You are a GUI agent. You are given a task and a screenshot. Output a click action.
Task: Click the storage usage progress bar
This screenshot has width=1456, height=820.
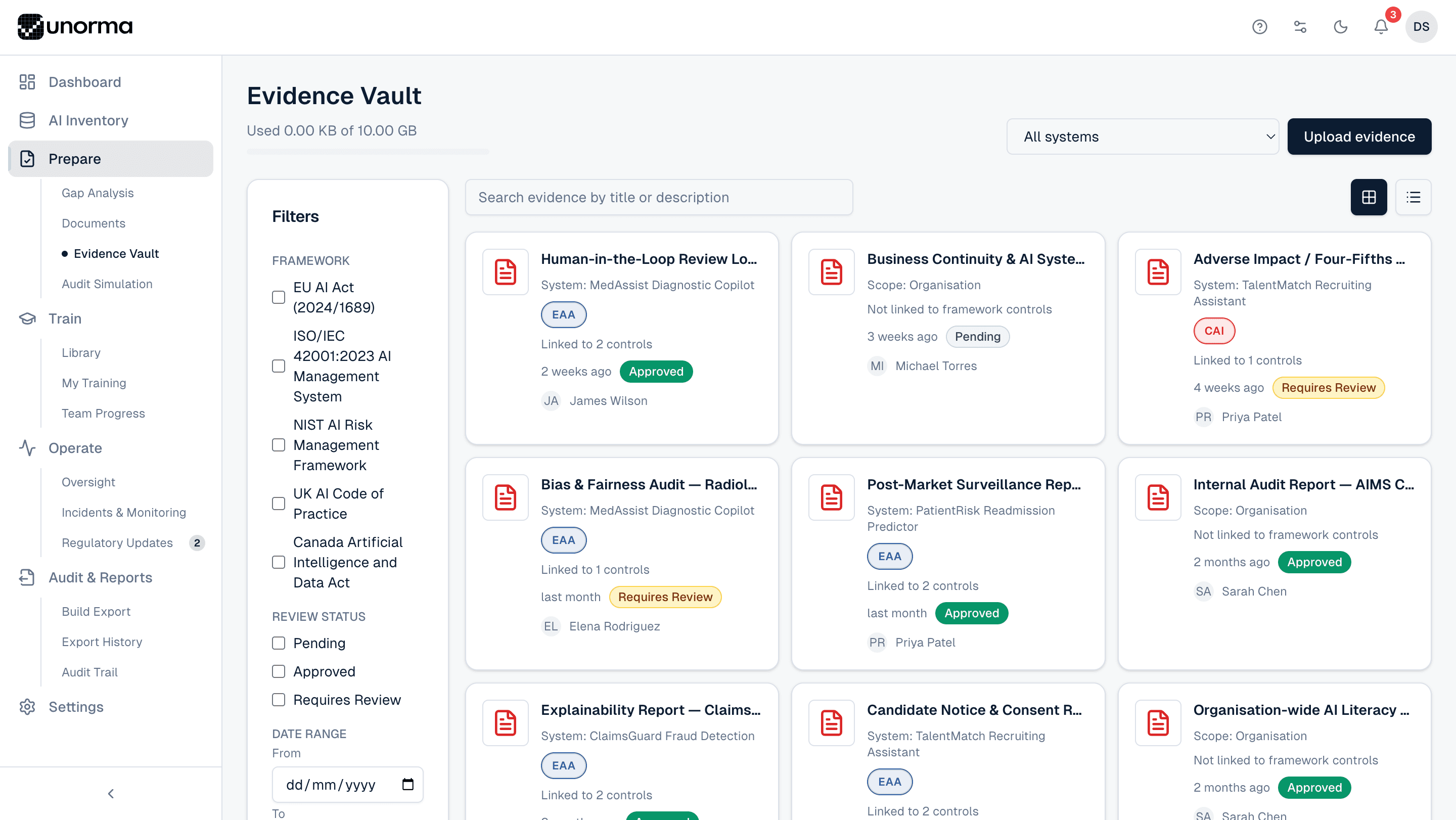(x=368, y=152)
